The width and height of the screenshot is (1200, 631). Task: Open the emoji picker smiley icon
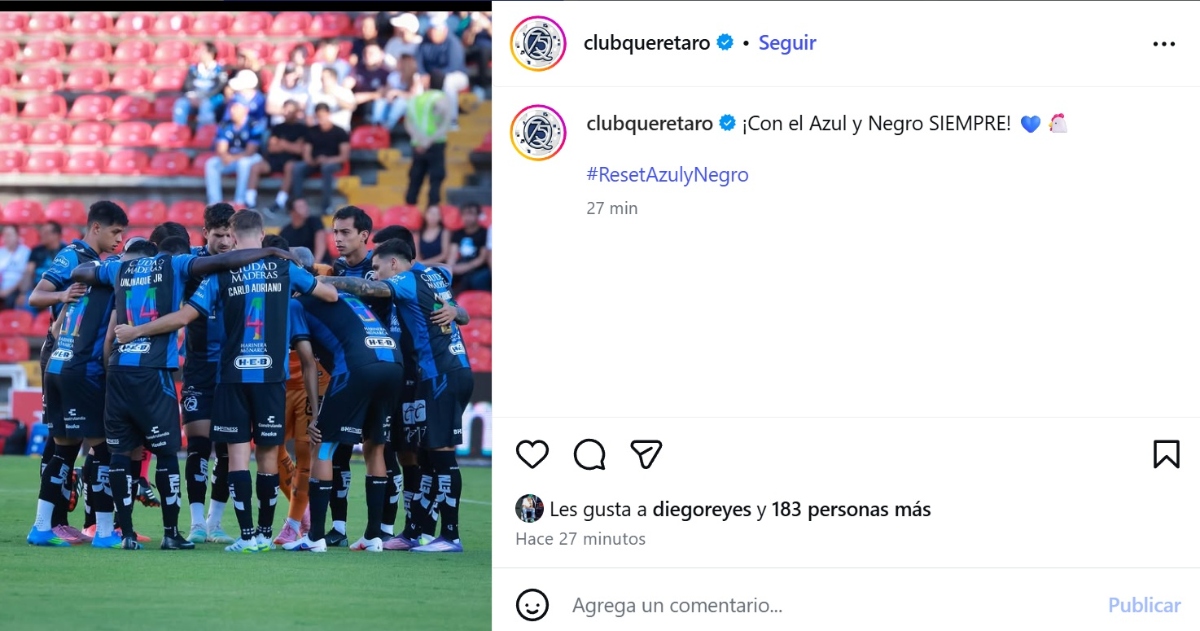pos(532,605)
